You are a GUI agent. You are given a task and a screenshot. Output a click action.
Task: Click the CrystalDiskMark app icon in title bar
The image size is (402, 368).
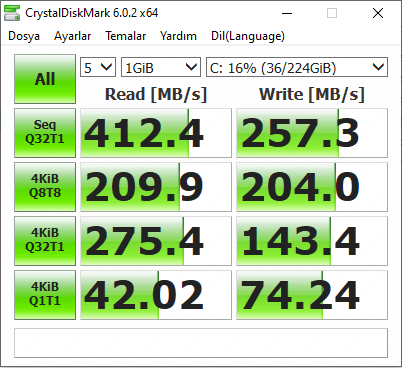click(12, 13)
